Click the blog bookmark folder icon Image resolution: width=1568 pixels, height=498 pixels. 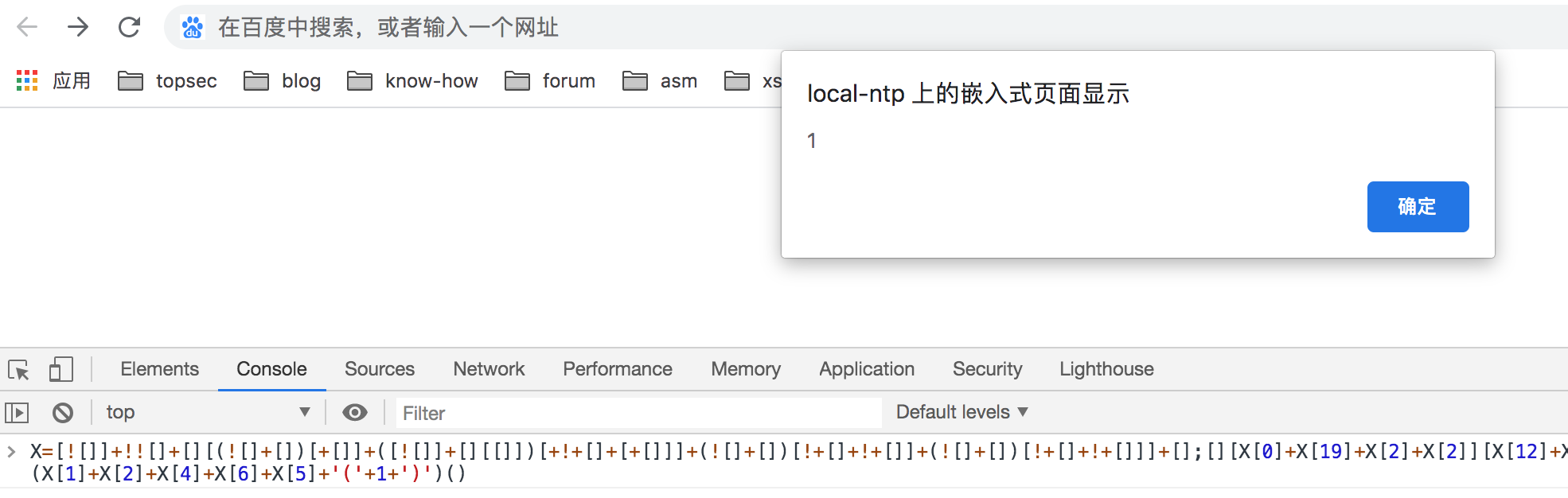[256, 81]
